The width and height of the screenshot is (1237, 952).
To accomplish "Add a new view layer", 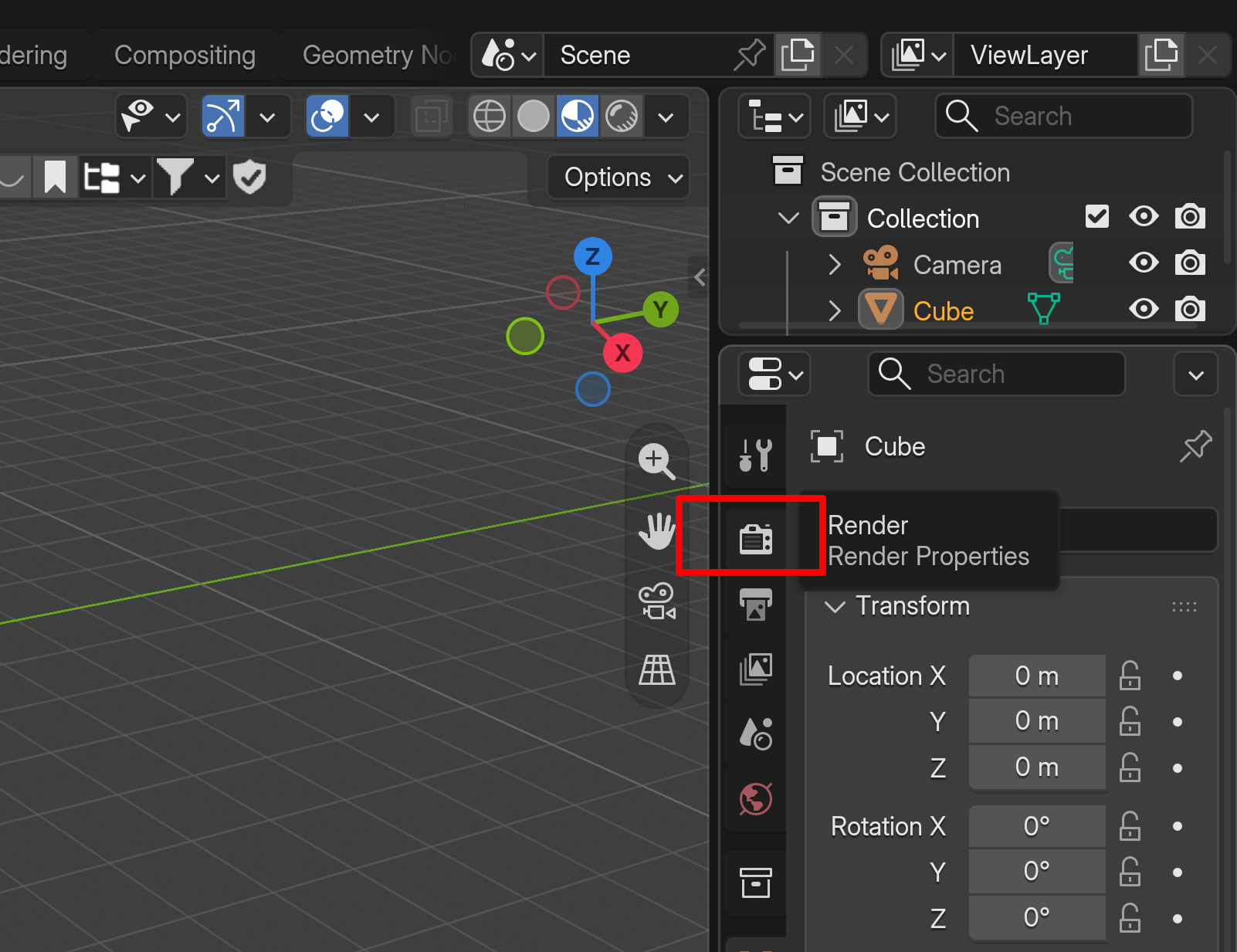I will 1161,55.
